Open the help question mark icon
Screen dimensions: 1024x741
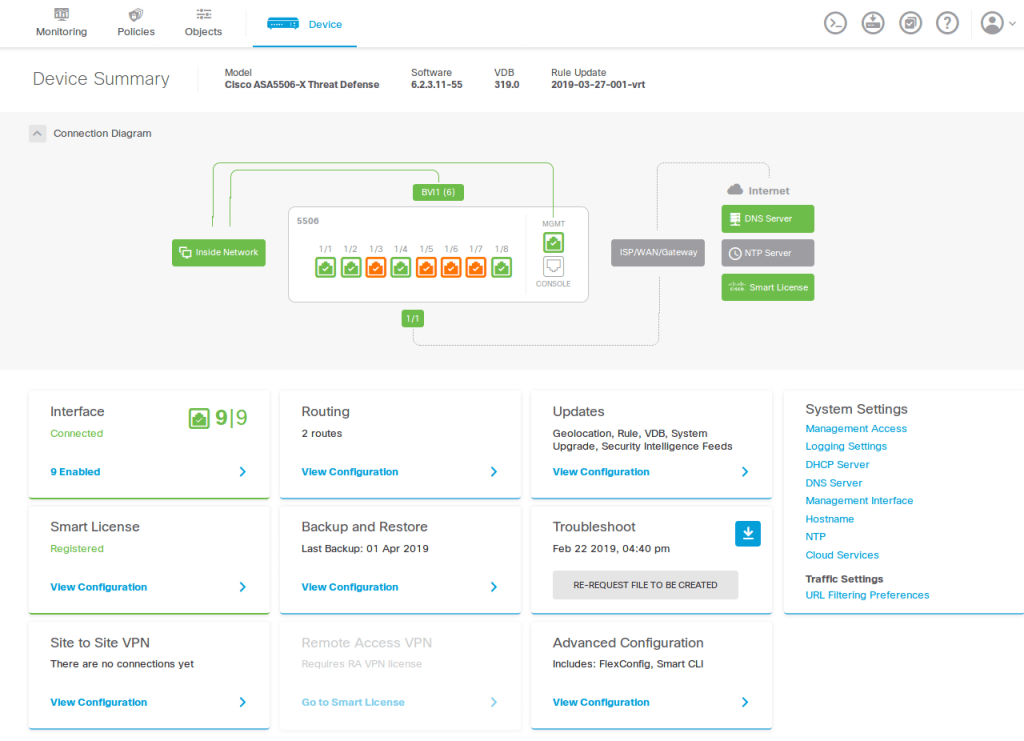pyautogui.click(x=948, y=24)
